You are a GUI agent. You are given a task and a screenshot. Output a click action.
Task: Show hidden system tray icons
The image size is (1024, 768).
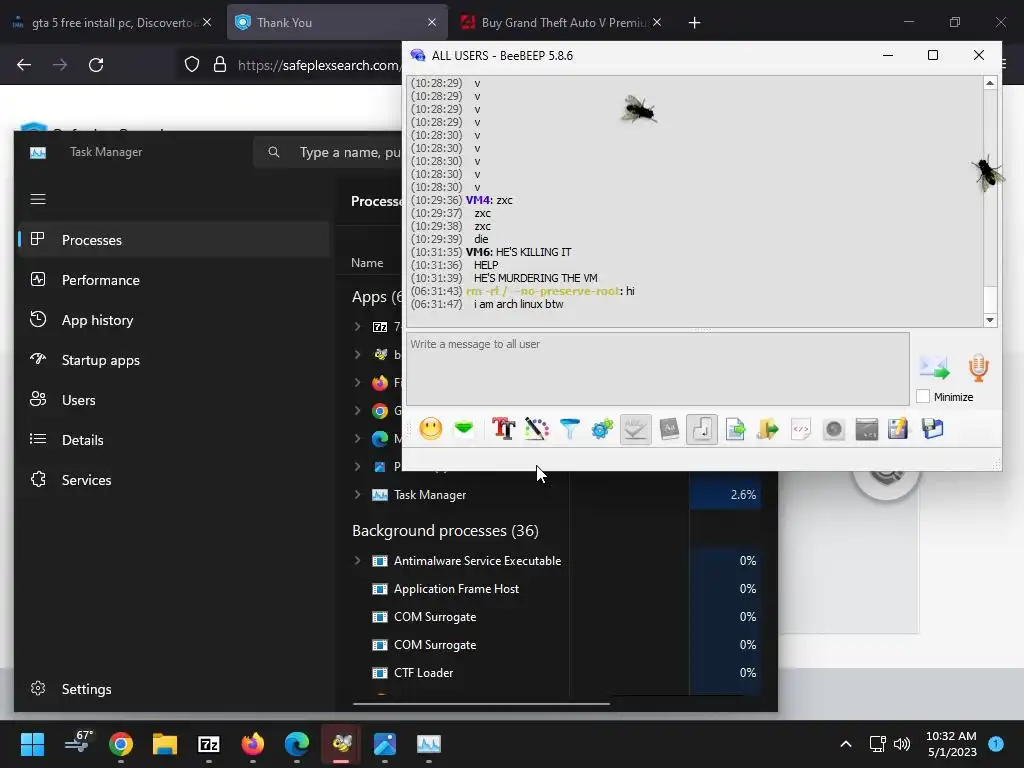pyautogui.click(x=846, y=744)
